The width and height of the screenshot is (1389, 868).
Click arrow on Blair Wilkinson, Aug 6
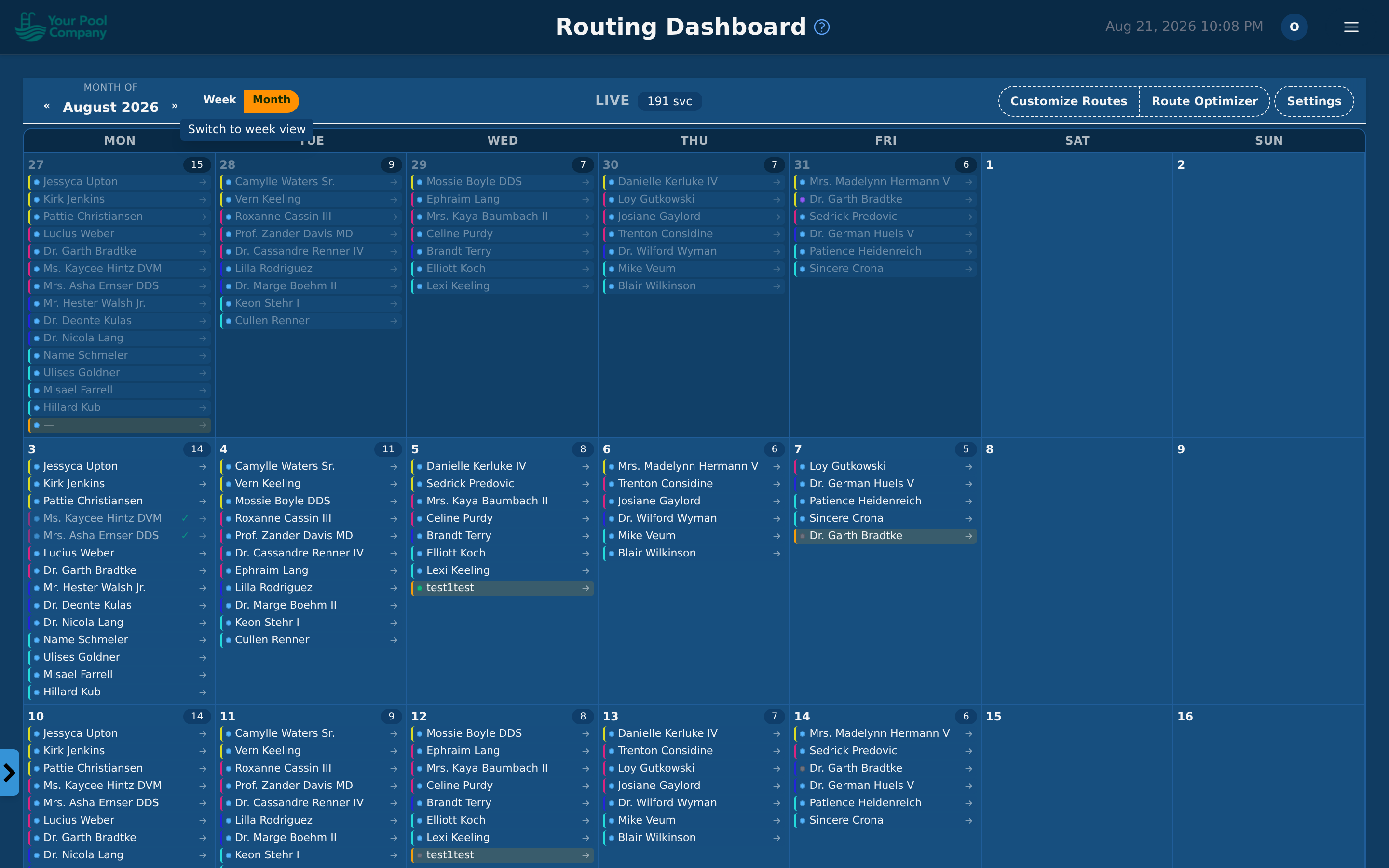(776, 554)
